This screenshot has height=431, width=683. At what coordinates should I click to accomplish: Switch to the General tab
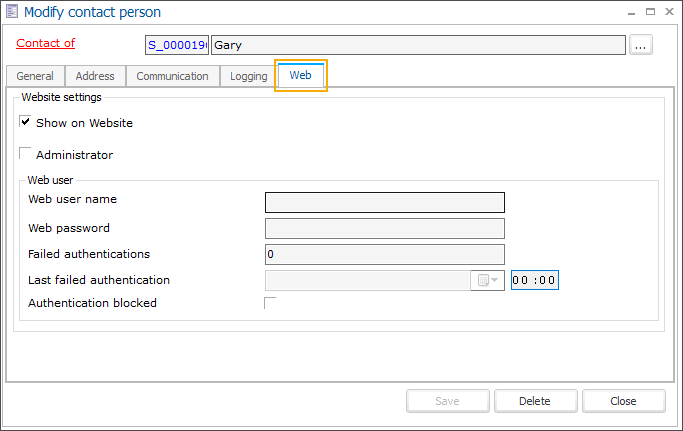35,76
